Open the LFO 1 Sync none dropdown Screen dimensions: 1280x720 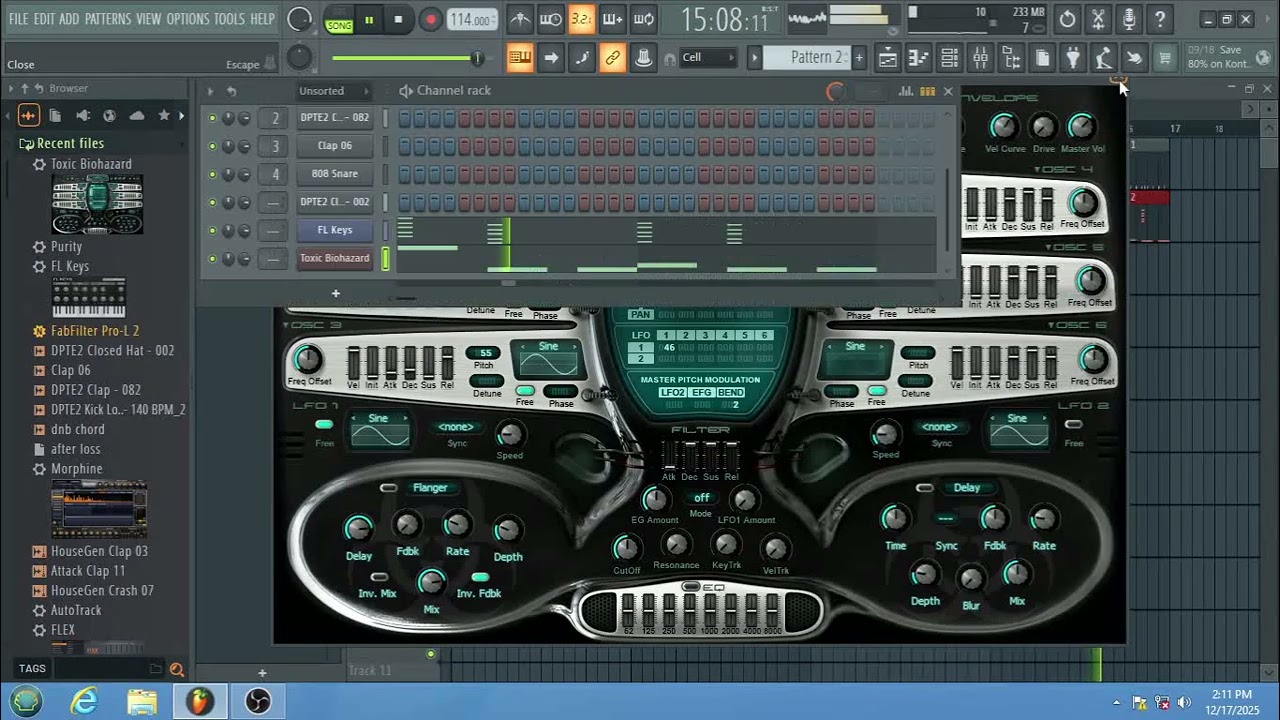click(456, 427)
